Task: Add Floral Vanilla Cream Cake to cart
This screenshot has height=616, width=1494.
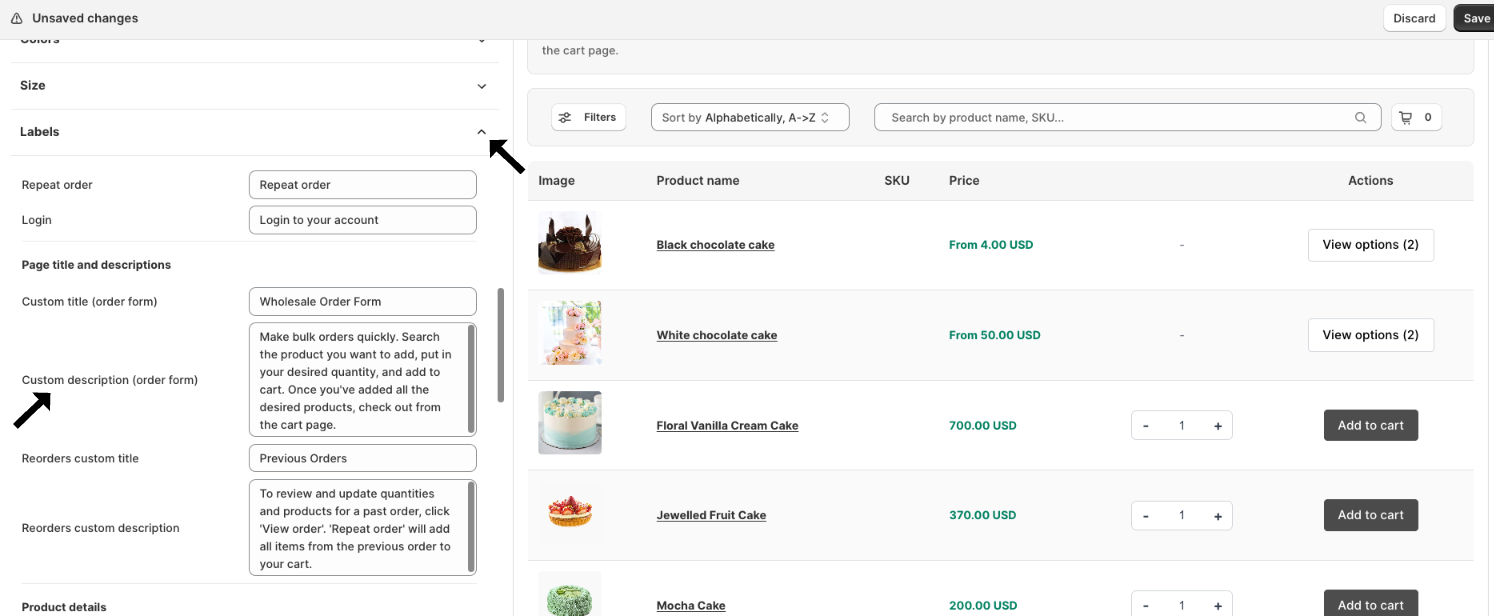Action: point(1370,425)
